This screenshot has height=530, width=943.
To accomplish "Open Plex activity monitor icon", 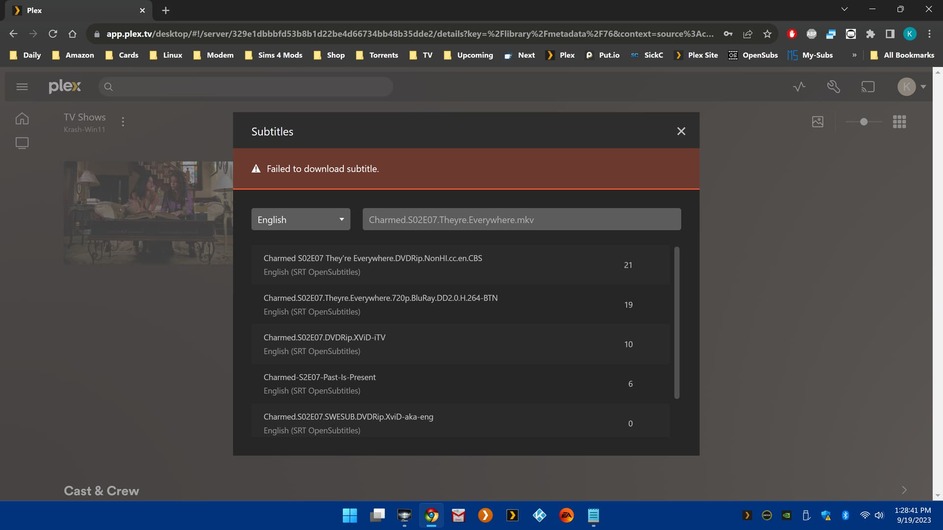I will [799, 87].
